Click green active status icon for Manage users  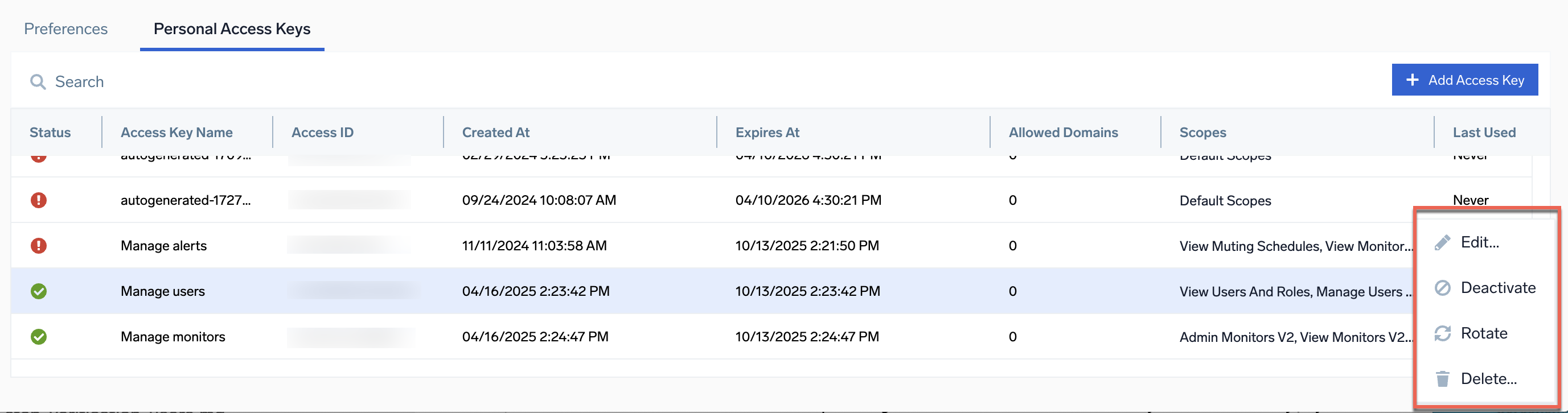point(38,291)
